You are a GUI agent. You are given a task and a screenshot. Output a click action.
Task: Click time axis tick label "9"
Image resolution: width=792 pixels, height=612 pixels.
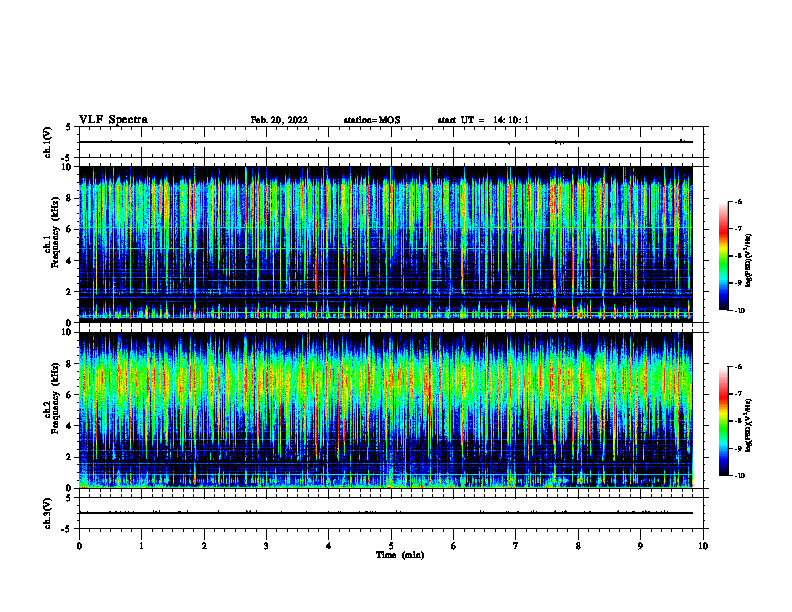tap(640, 546)
